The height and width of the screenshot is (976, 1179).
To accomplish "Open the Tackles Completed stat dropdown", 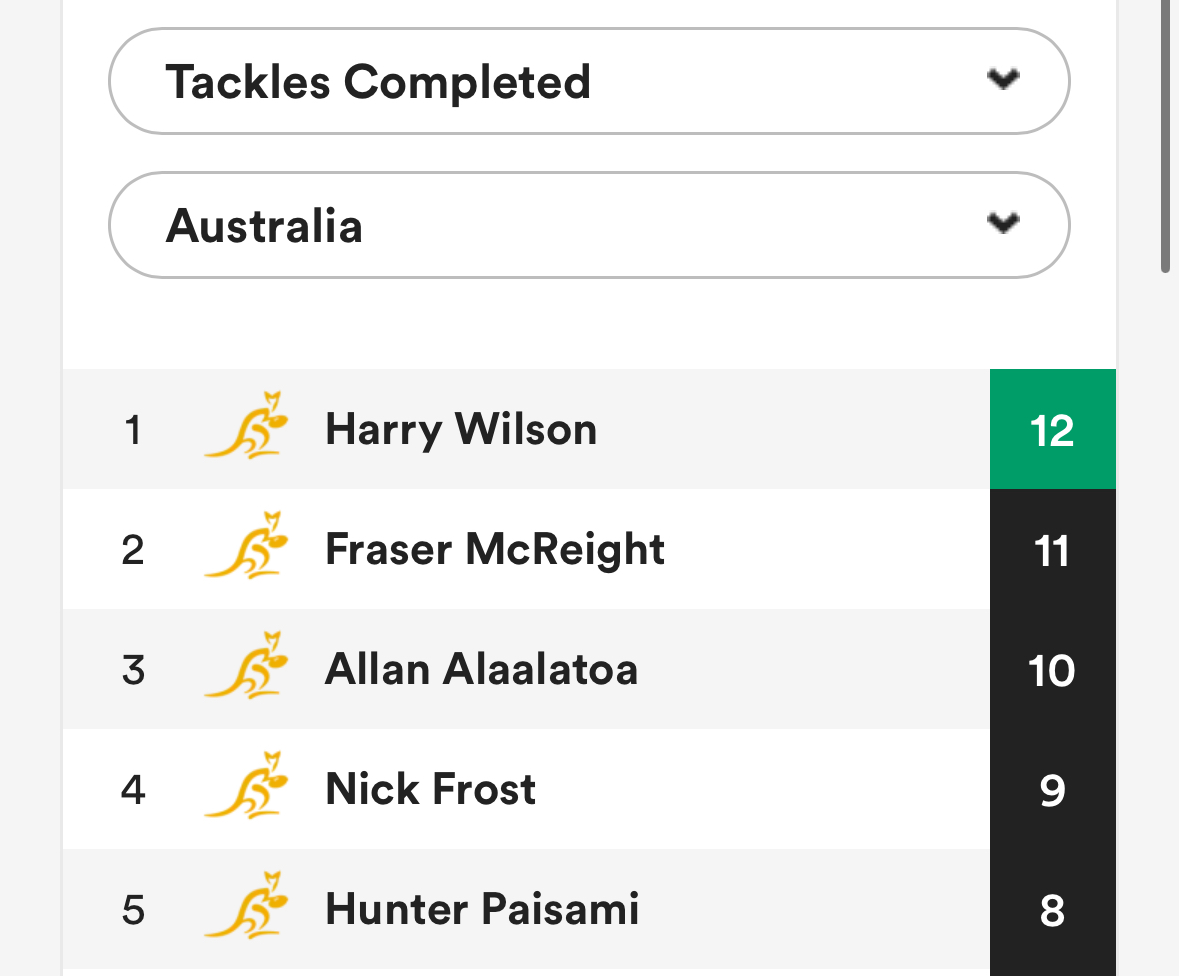I will click(x=589, y=81).
